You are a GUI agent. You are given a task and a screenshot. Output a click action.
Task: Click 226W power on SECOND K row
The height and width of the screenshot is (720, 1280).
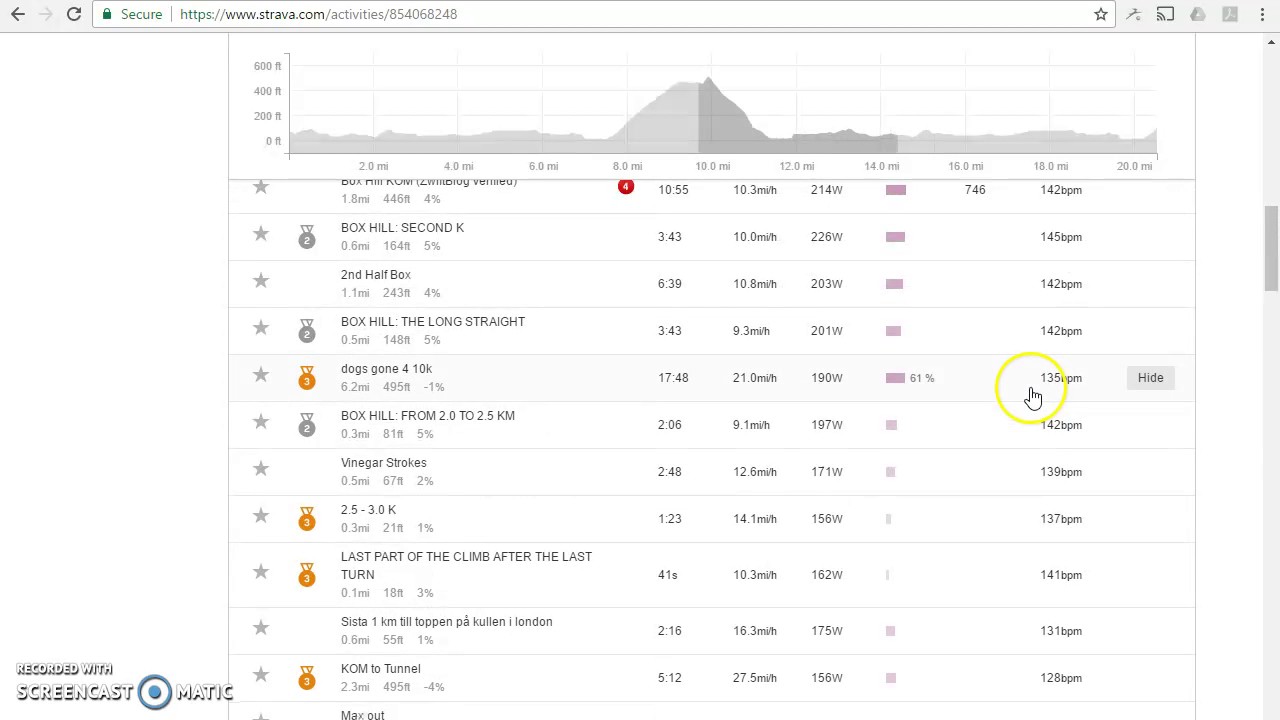[827, 237]
